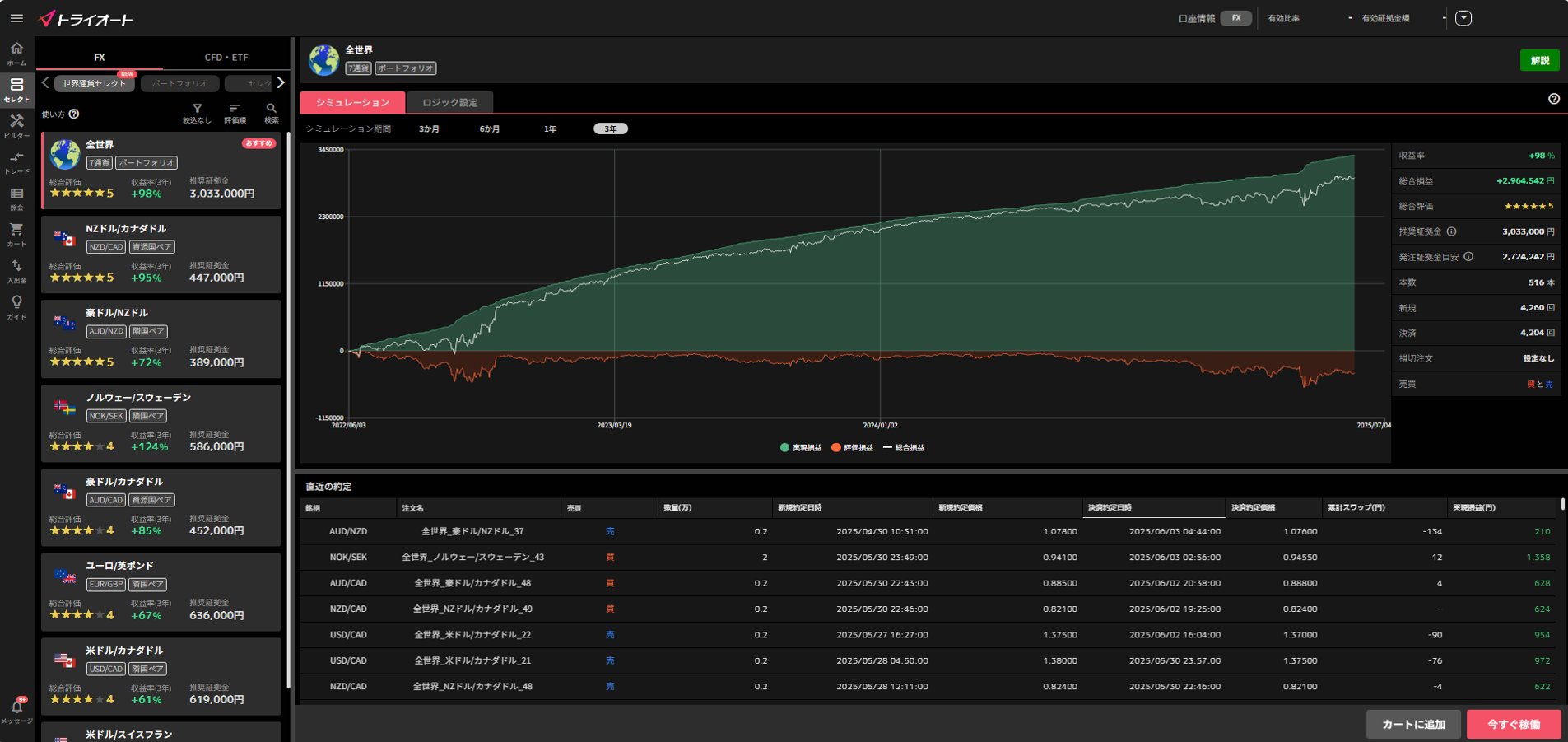Open 絞込なし filter icon

tap(197, 114)
